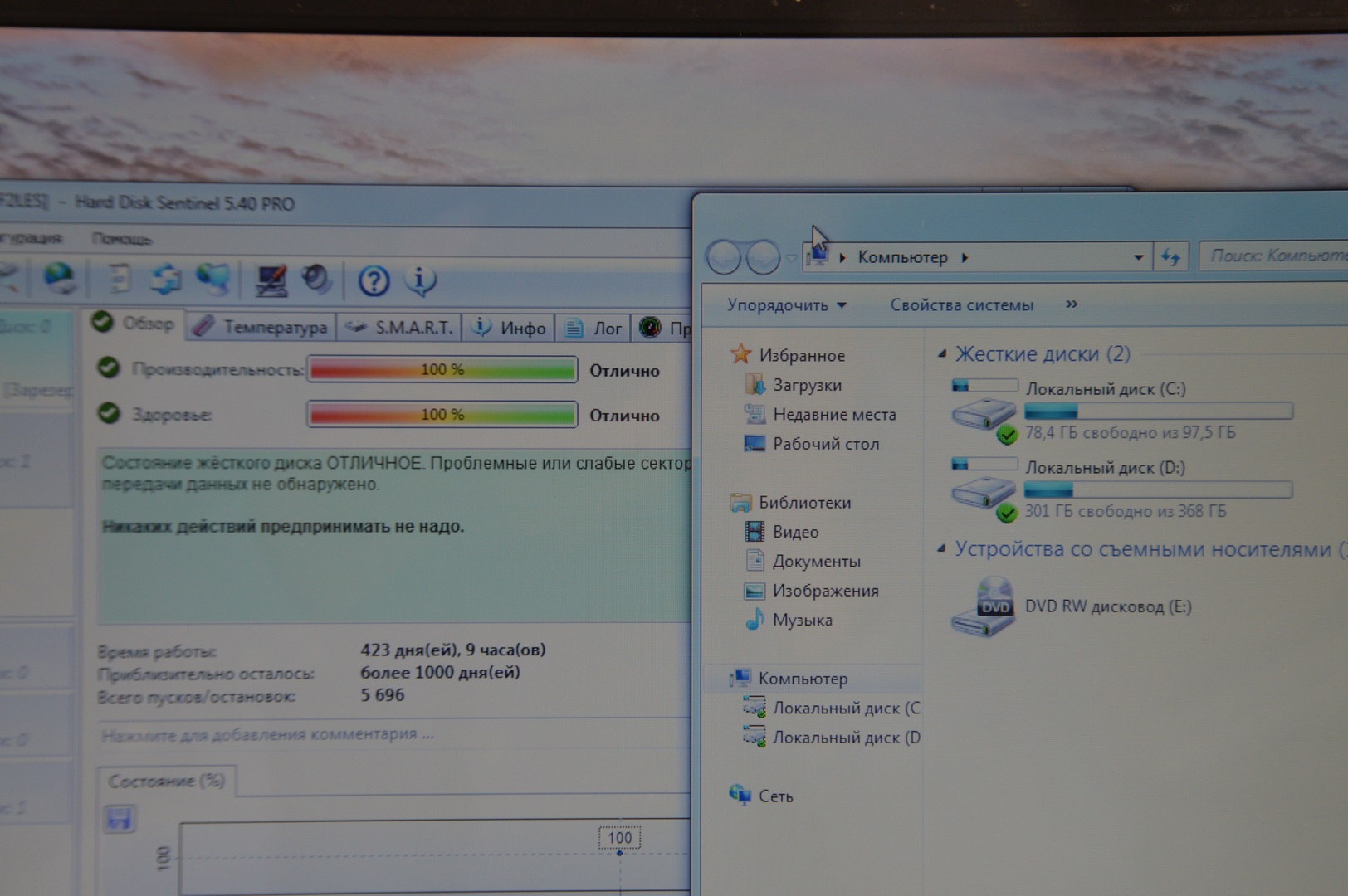
Task: Select Сеть in navigation pane
Action: (x=775, y=796)
